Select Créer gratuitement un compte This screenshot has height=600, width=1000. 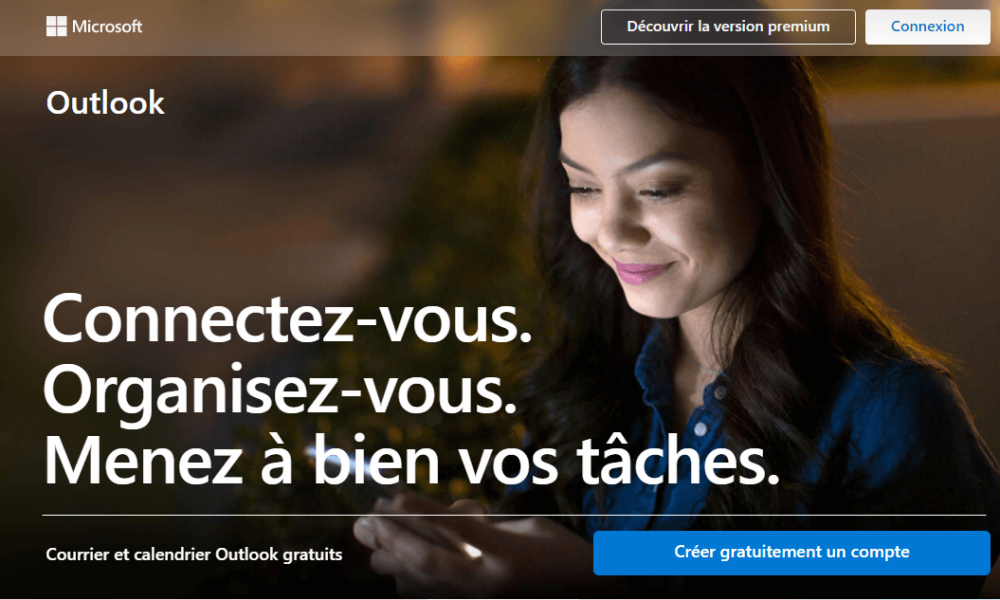791,552
